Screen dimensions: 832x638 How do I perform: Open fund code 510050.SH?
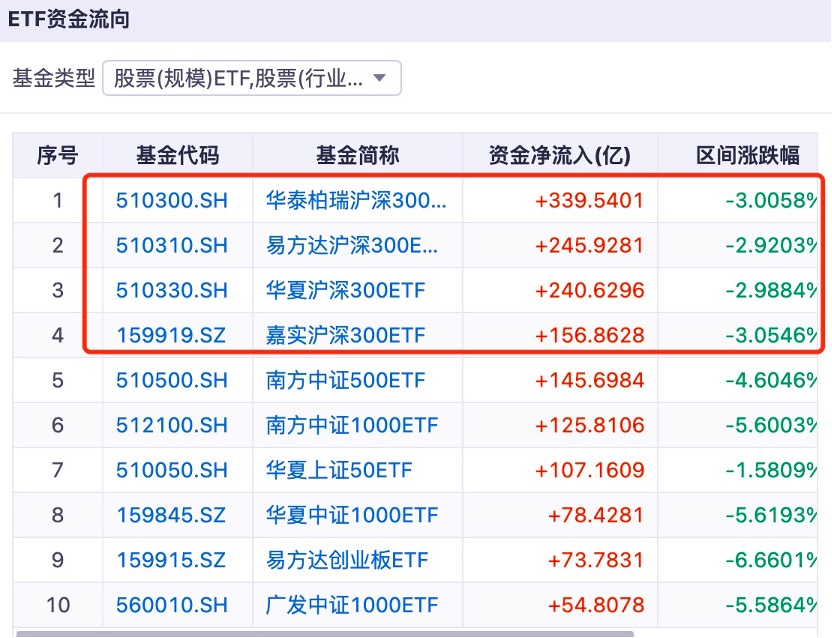172,470
